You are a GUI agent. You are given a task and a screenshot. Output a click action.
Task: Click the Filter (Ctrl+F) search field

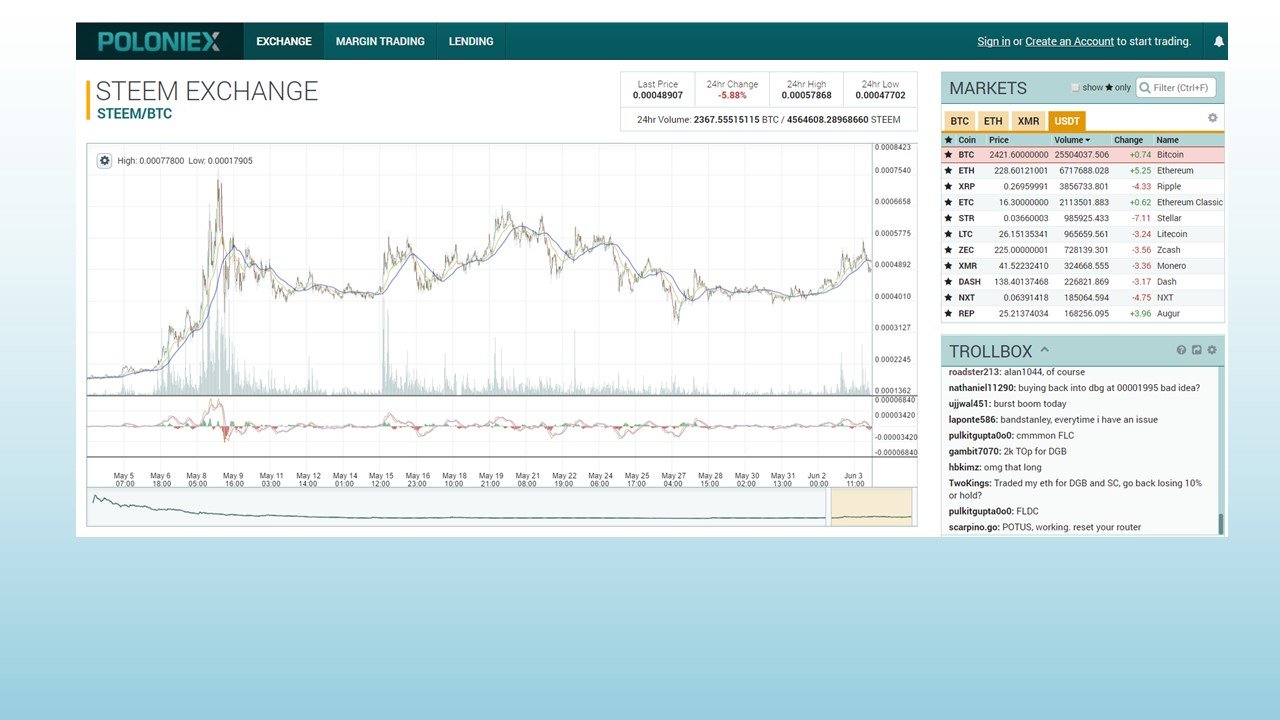point(1176,88)
